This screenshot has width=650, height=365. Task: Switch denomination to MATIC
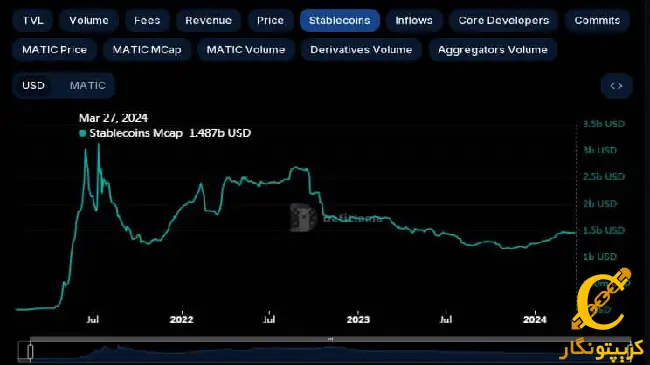coord(87,85)
